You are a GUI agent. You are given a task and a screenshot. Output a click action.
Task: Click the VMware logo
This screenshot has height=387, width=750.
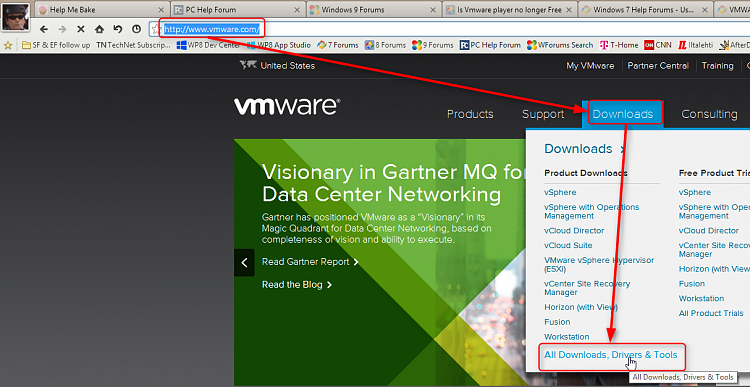coord(287,107)
